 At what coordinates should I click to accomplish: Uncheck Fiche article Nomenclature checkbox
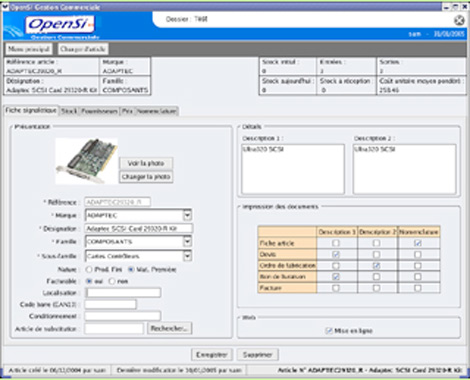click(418, 243)
